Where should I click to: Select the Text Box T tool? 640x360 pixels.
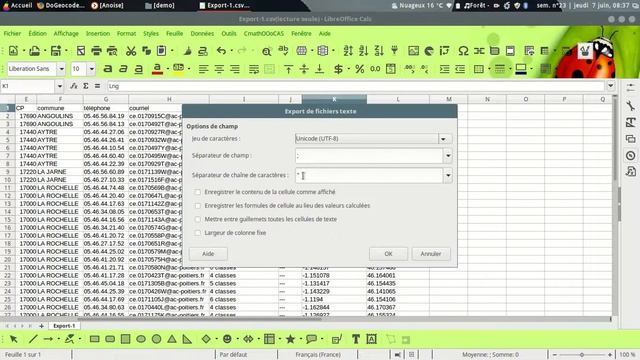356,339
